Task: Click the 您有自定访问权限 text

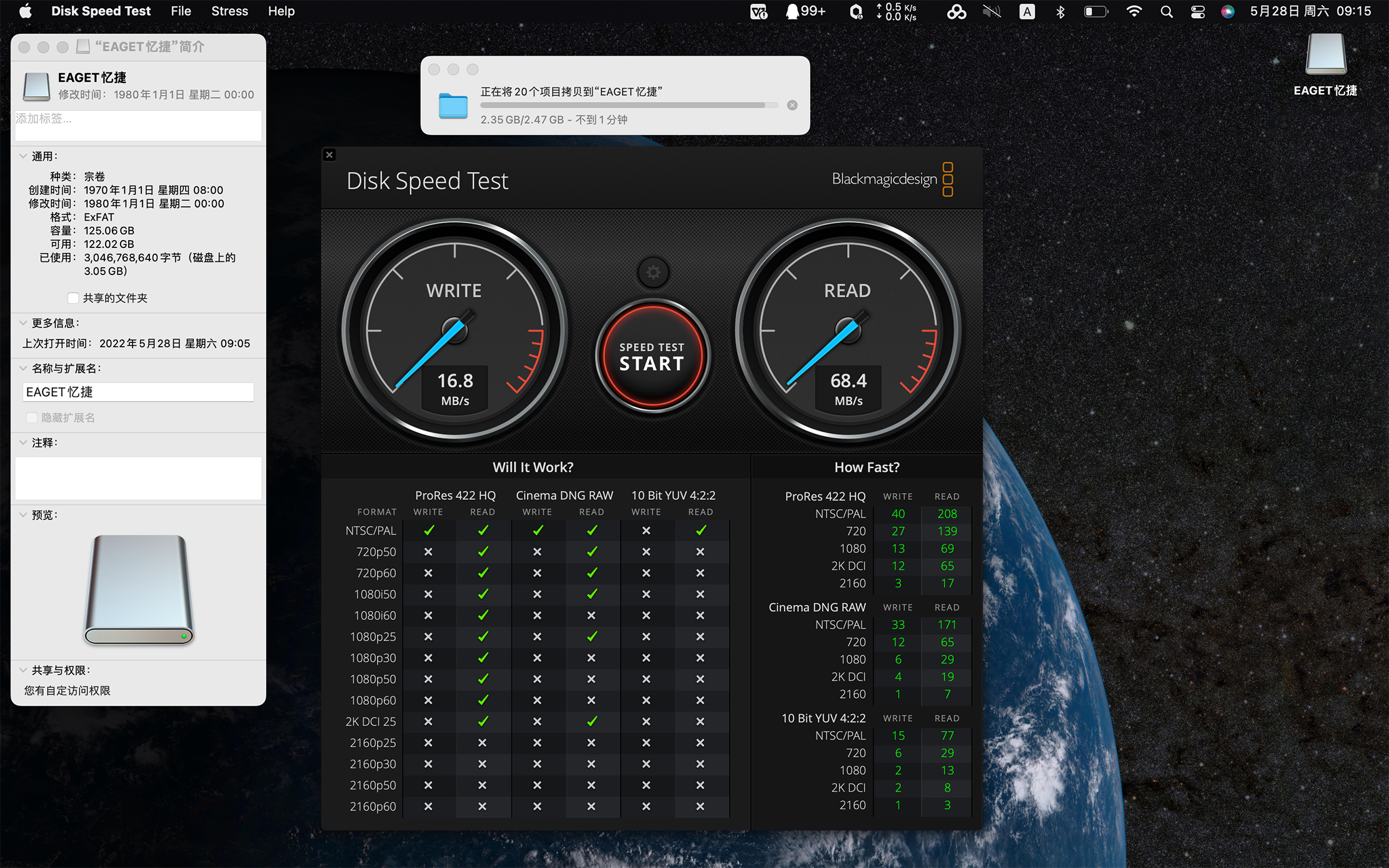Action: coord(67,691)
